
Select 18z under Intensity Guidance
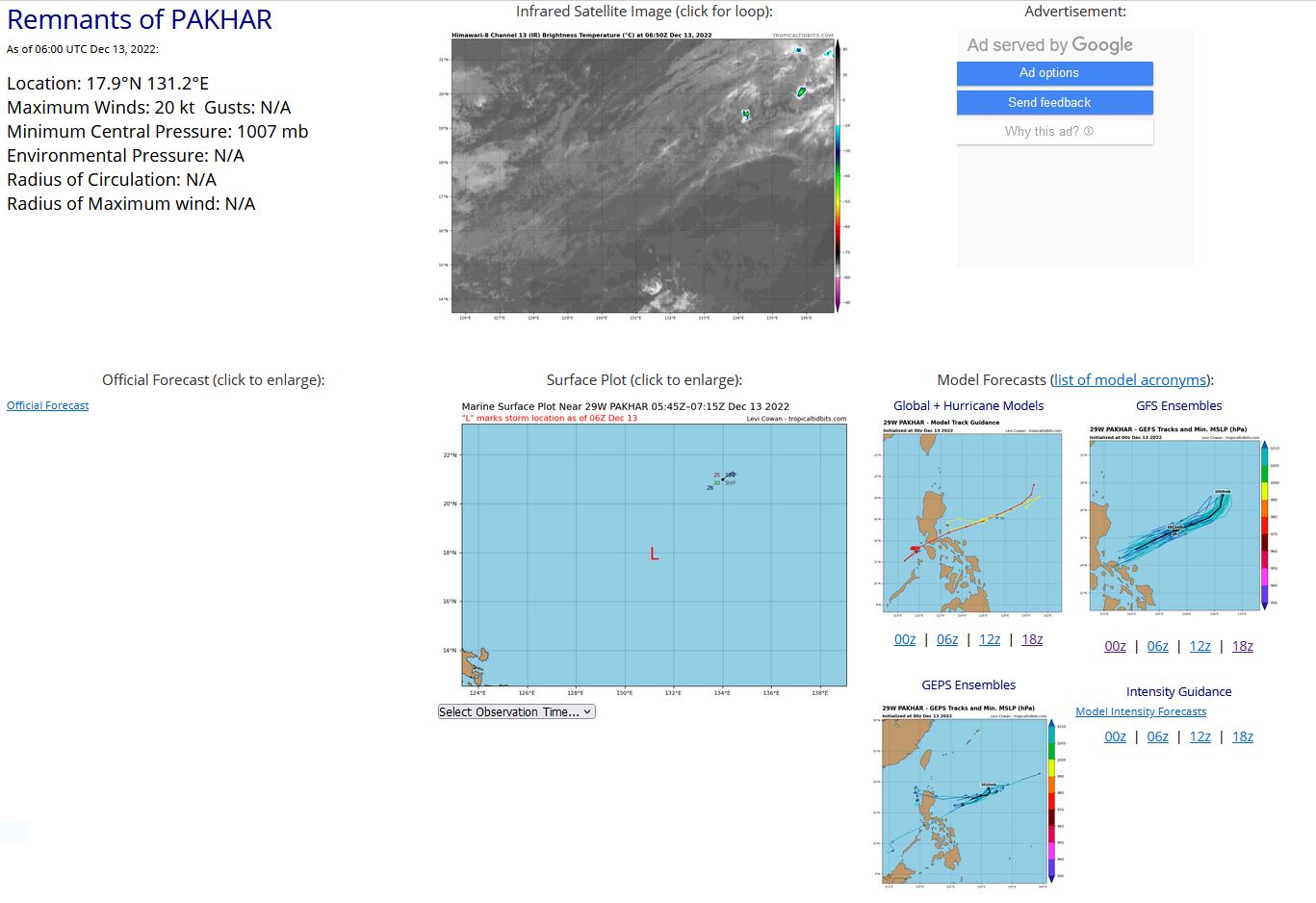[x=1243, y=736]
